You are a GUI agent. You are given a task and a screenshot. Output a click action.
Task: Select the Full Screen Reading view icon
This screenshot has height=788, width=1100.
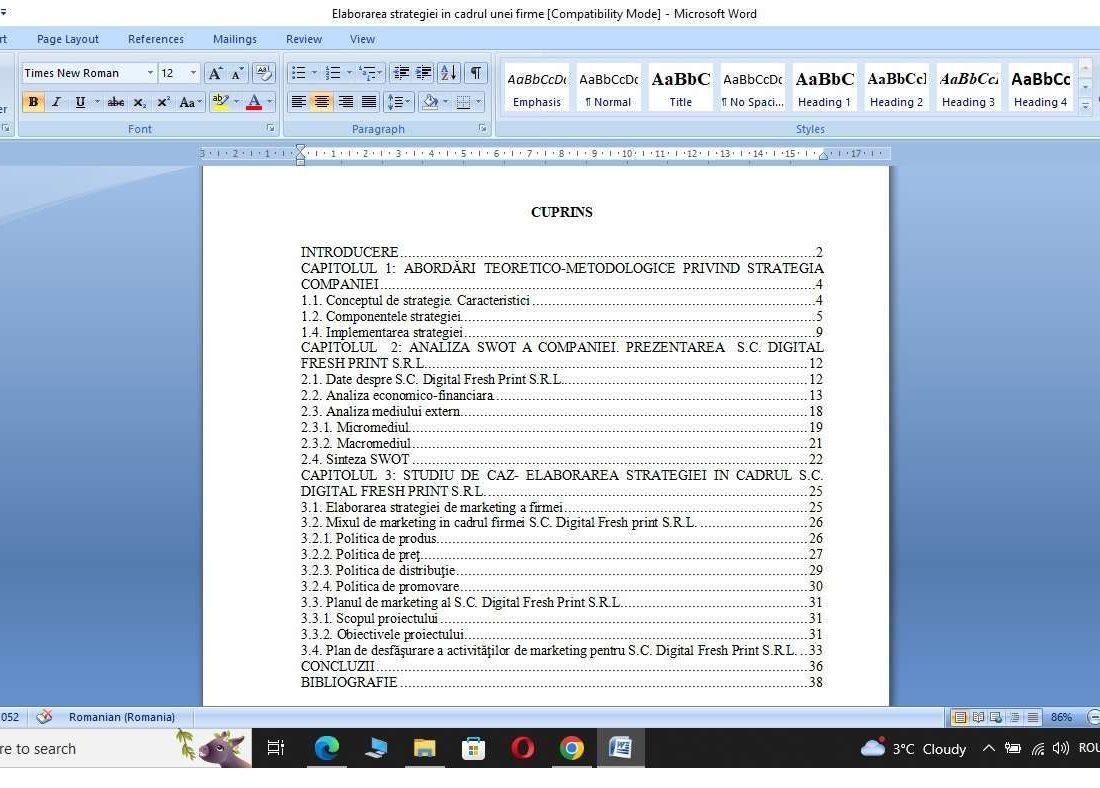[x=979, y=717]
